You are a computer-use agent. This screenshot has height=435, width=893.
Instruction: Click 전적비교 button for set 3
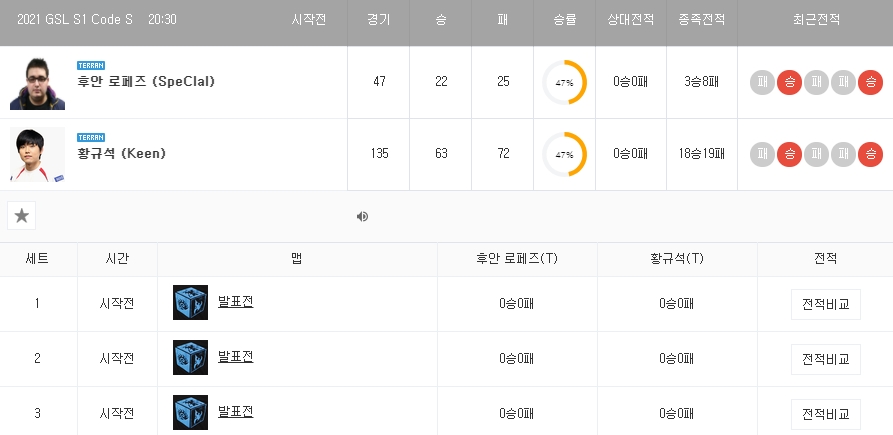click(x=825, y=414)
